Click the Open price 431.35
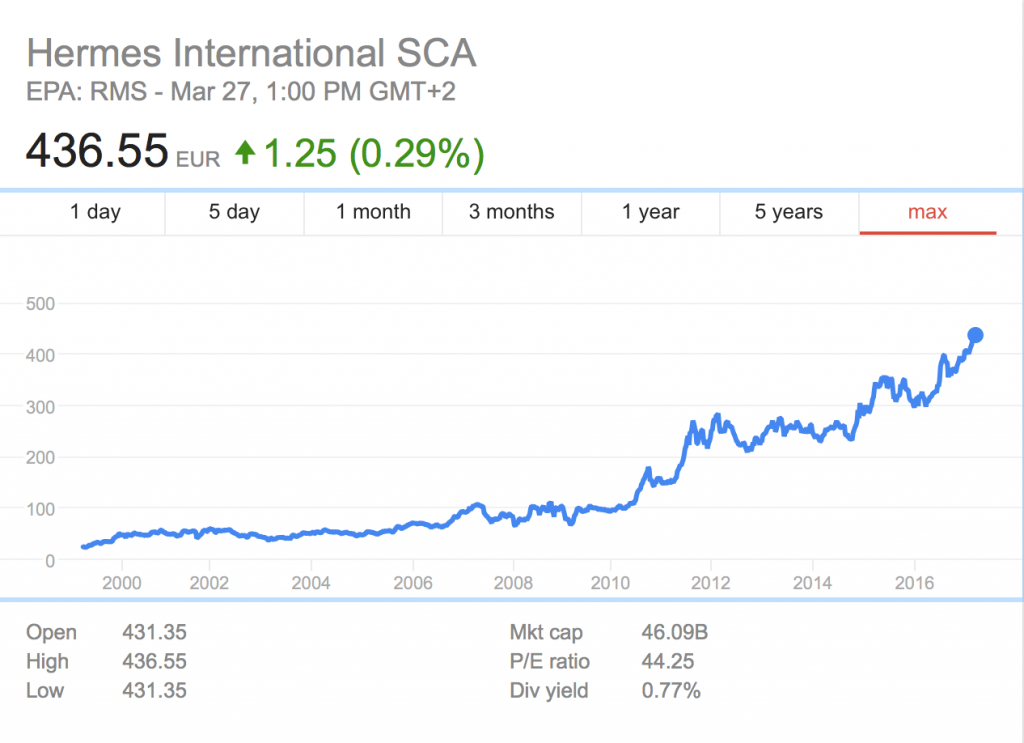Viewport: 1024px width, 743px height. point(154,632)
